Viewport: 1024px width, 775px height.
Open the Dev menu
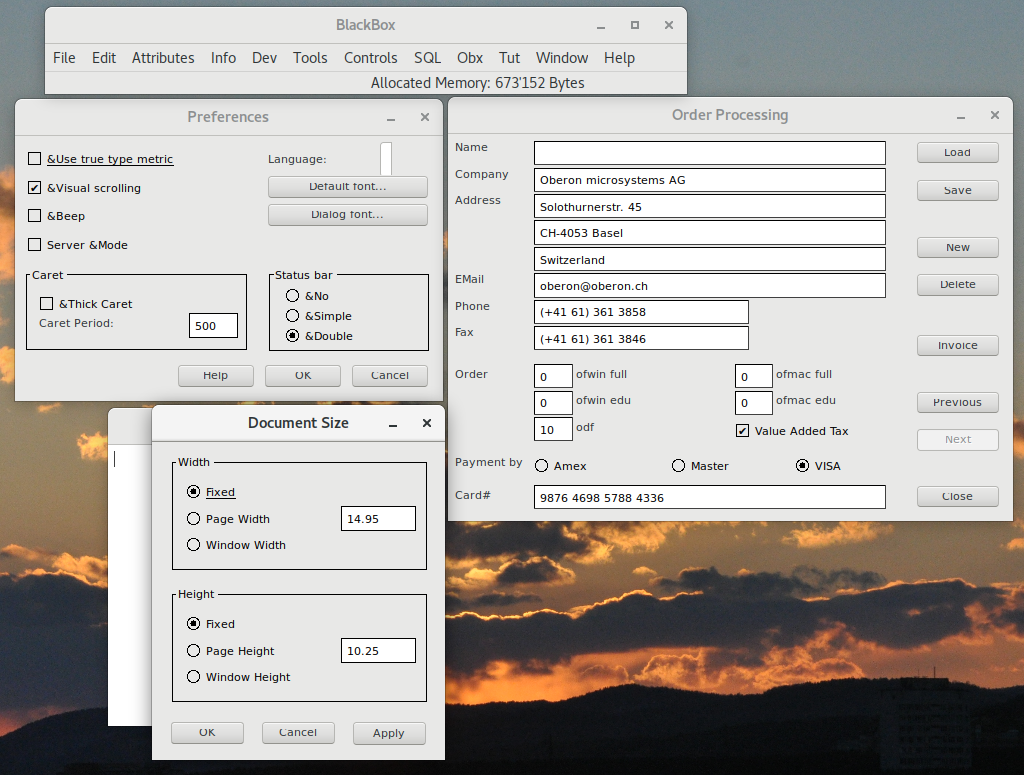(264, 58)
